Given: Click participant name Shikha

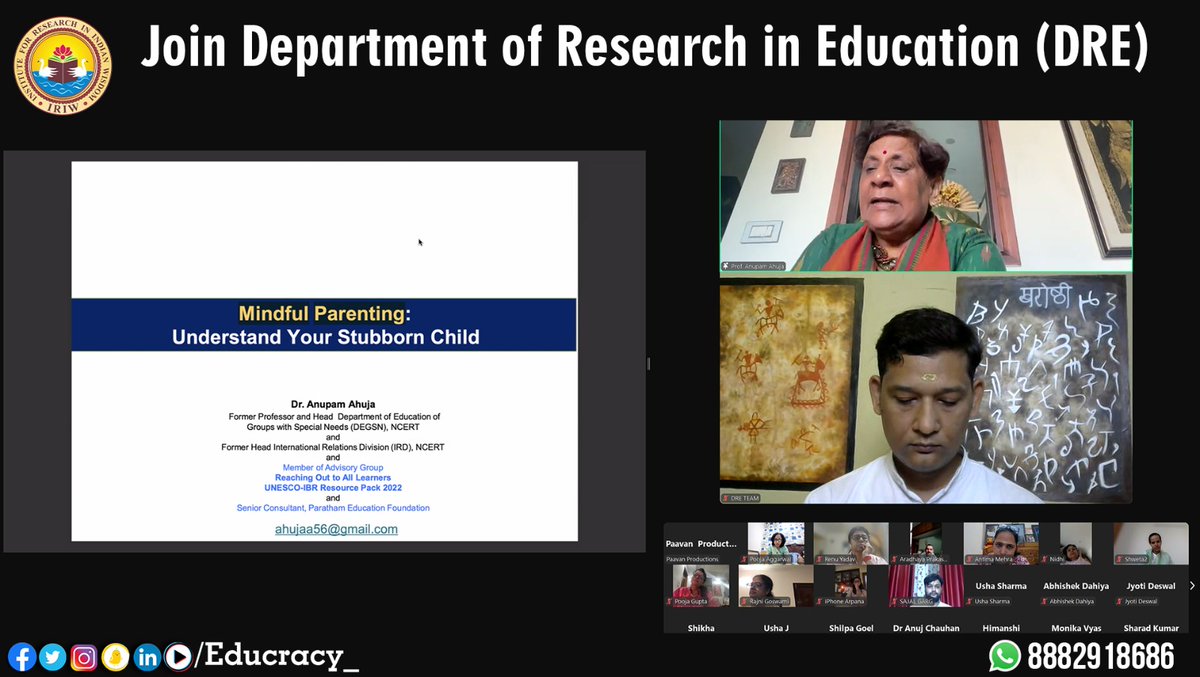Looking at the screenshot, I should pos(701,628).
